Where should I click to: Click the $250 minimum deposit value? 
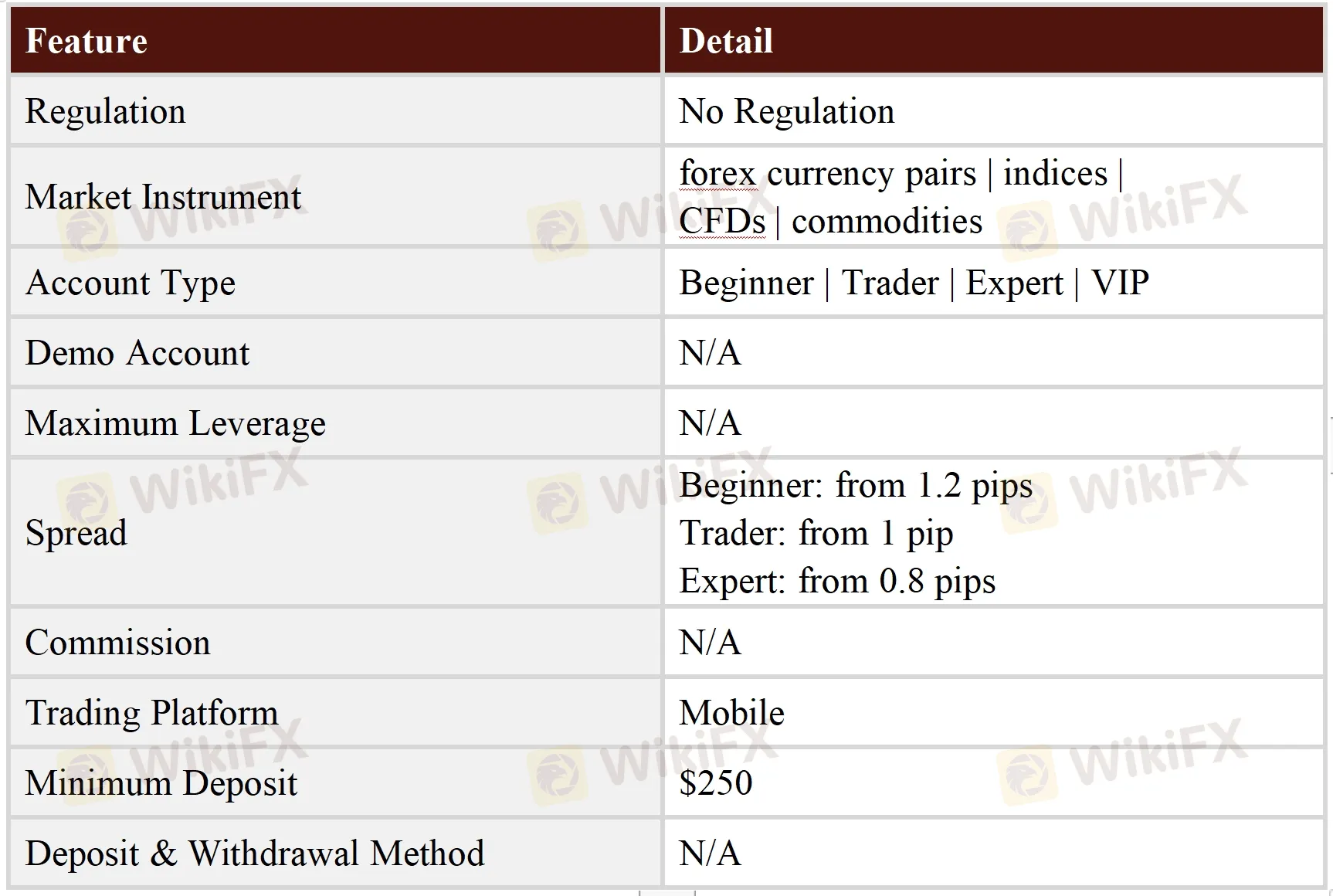[716, 783]
